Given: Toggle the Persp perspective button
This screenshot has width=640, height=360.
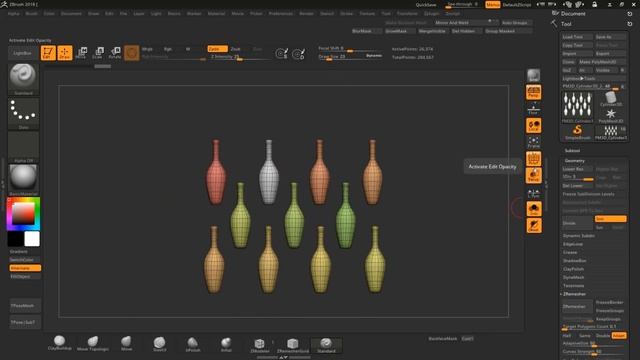Looking at the screenshot, I should (x=533, y=92).
